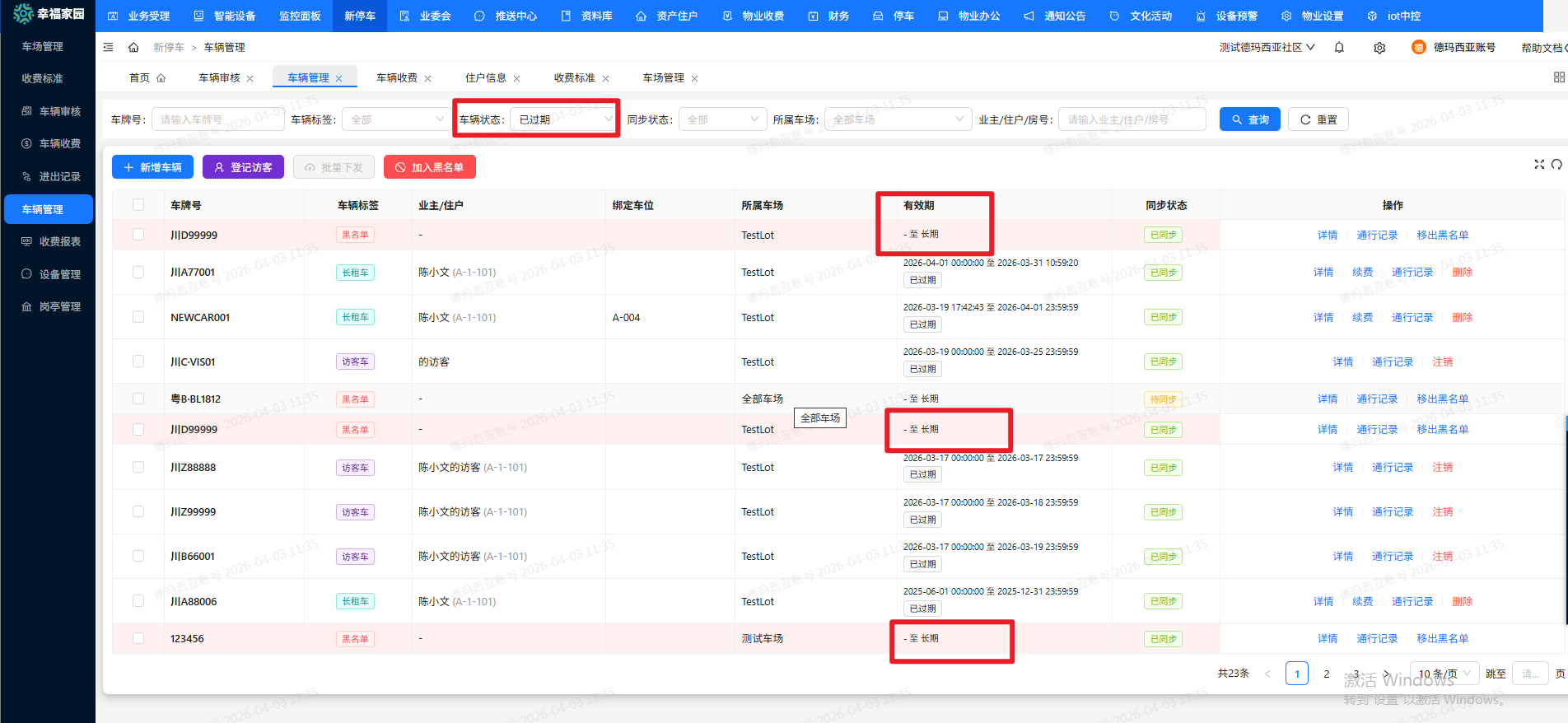Click the notification bell icon
This screenshot has width=1568, height=723.
point(1339,48)
